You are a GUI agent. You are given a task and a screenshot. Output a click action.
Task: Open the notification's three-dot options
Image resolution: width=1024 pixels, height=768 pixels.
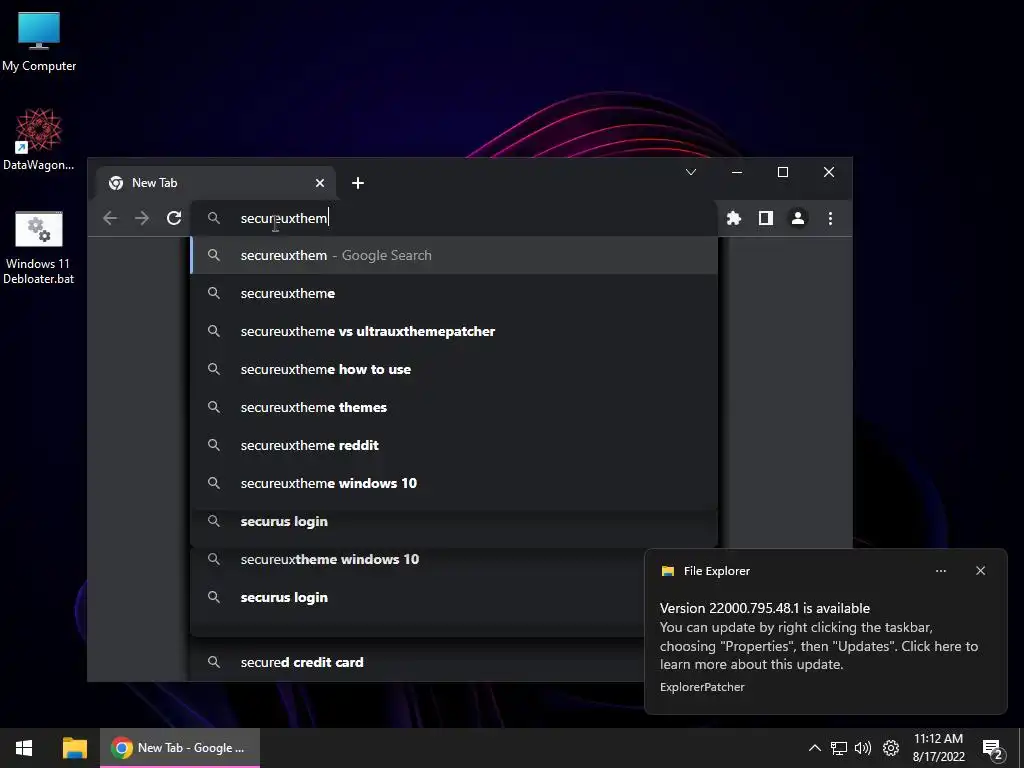coord(941,571)
